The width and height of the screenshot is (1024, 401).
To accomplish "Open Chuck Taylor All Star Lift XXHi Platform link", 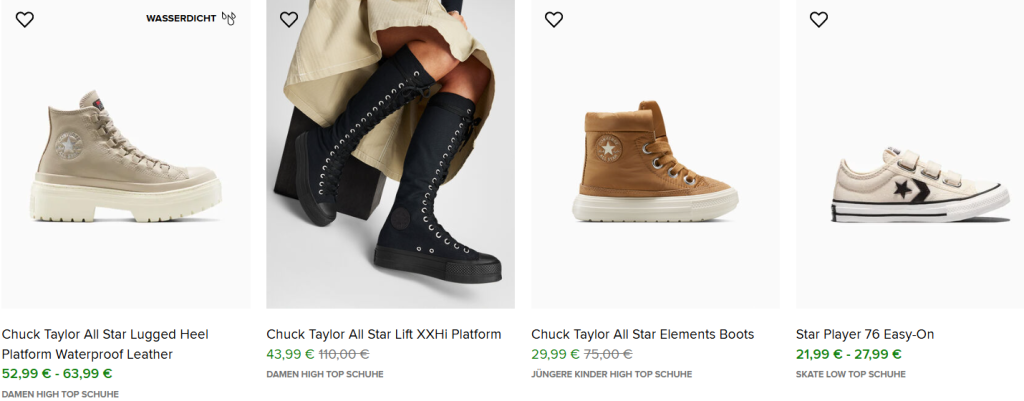I will [383, 334].
